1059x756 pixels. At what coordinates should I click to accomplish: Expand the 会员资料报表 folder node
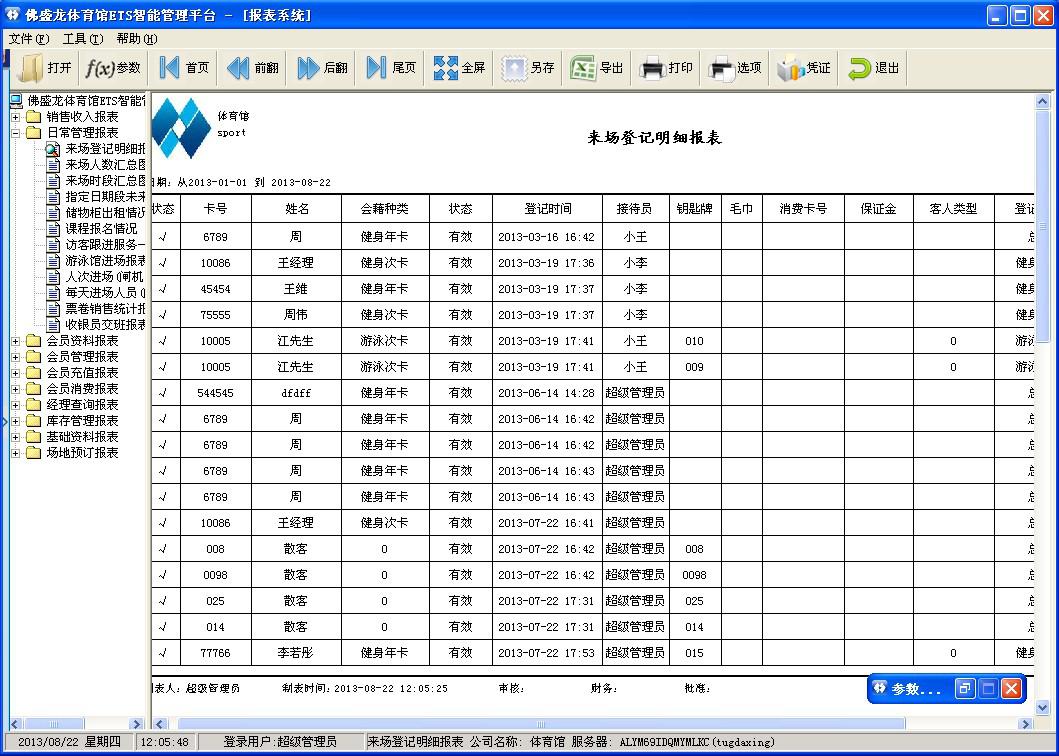[x=16, y=341]
